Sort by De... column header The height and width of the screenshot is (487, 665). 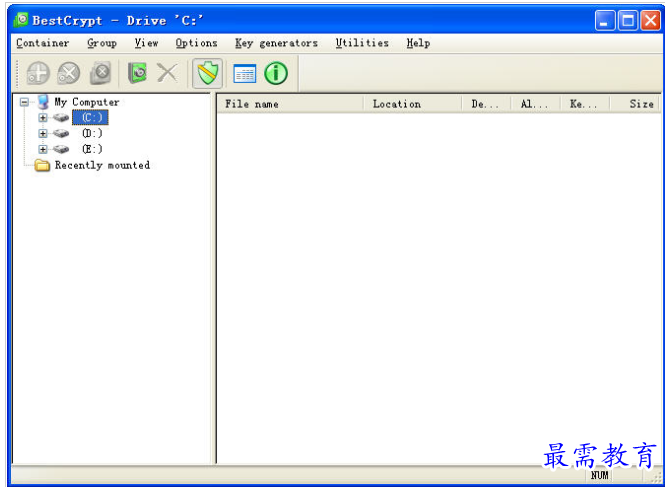point(486,104)
